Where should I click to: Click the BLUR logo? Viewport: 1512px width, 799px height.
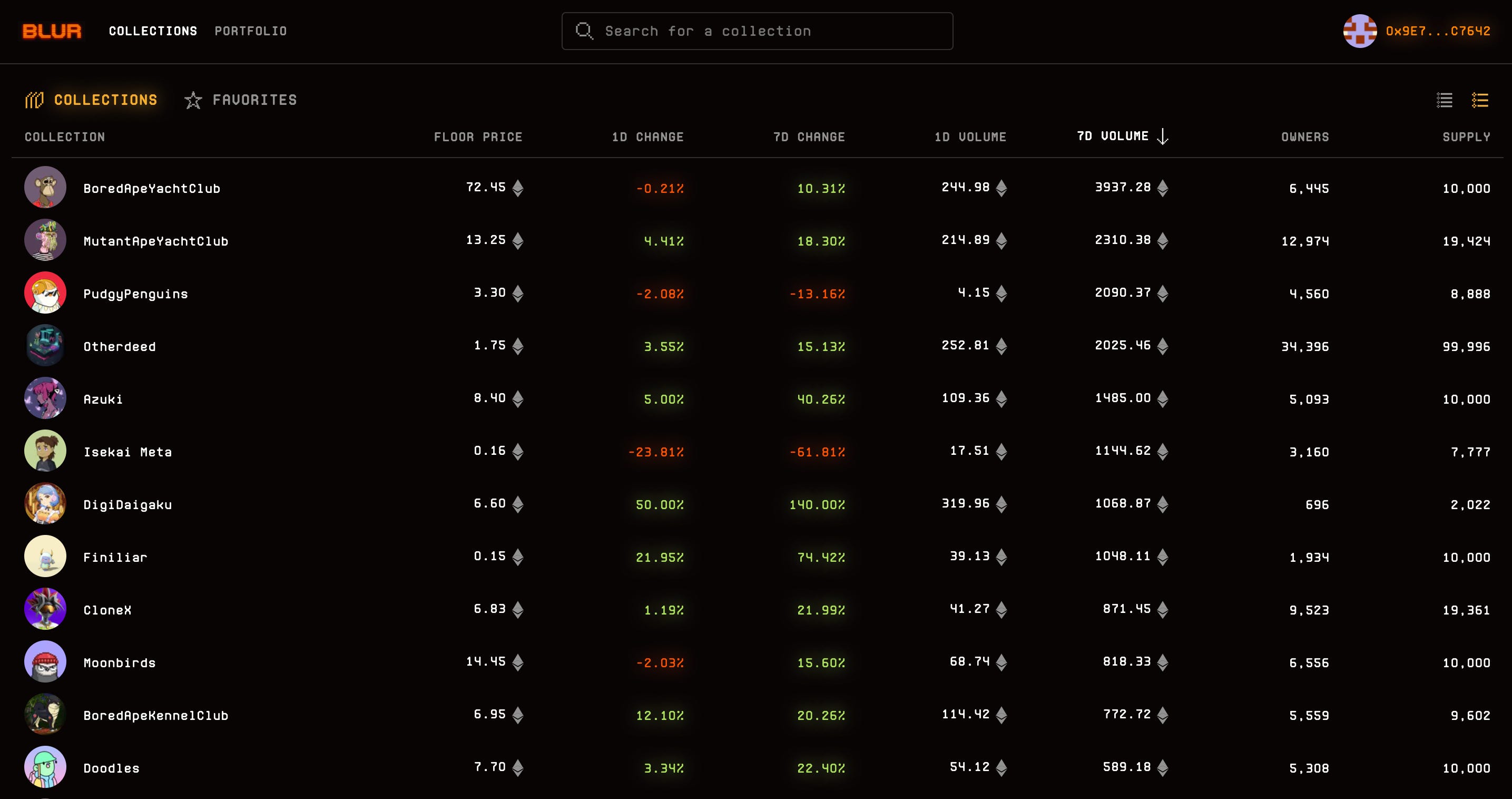coord(52,31)
